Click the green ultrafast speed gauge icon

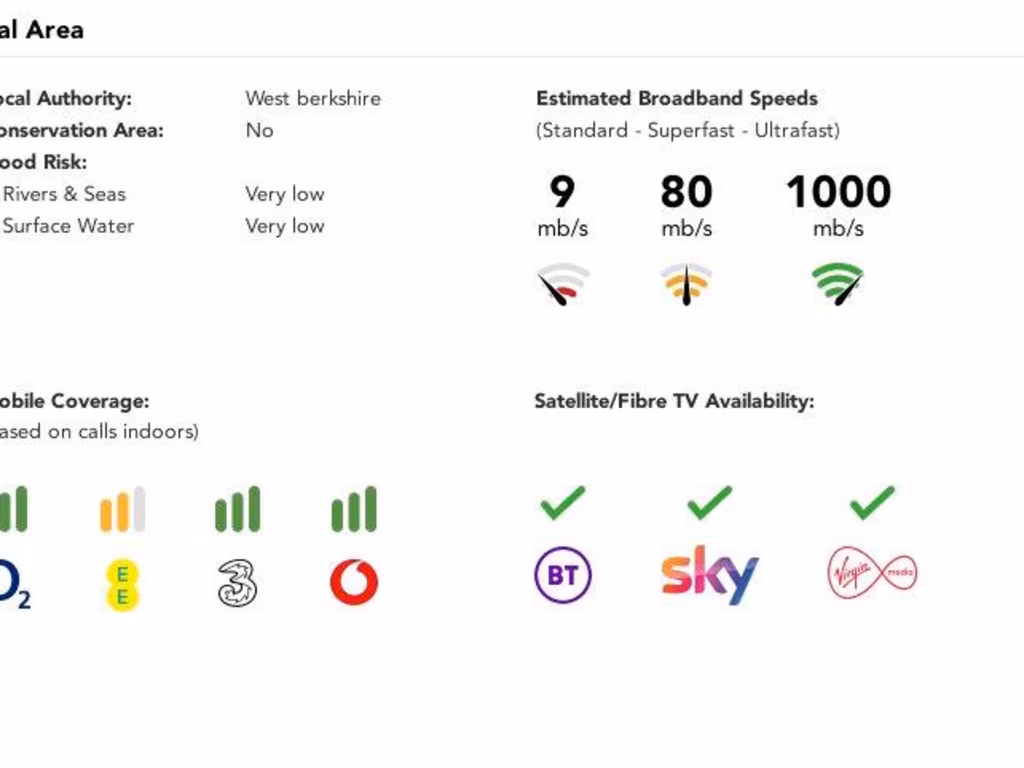pyautogui.click(x=838, y=284)
